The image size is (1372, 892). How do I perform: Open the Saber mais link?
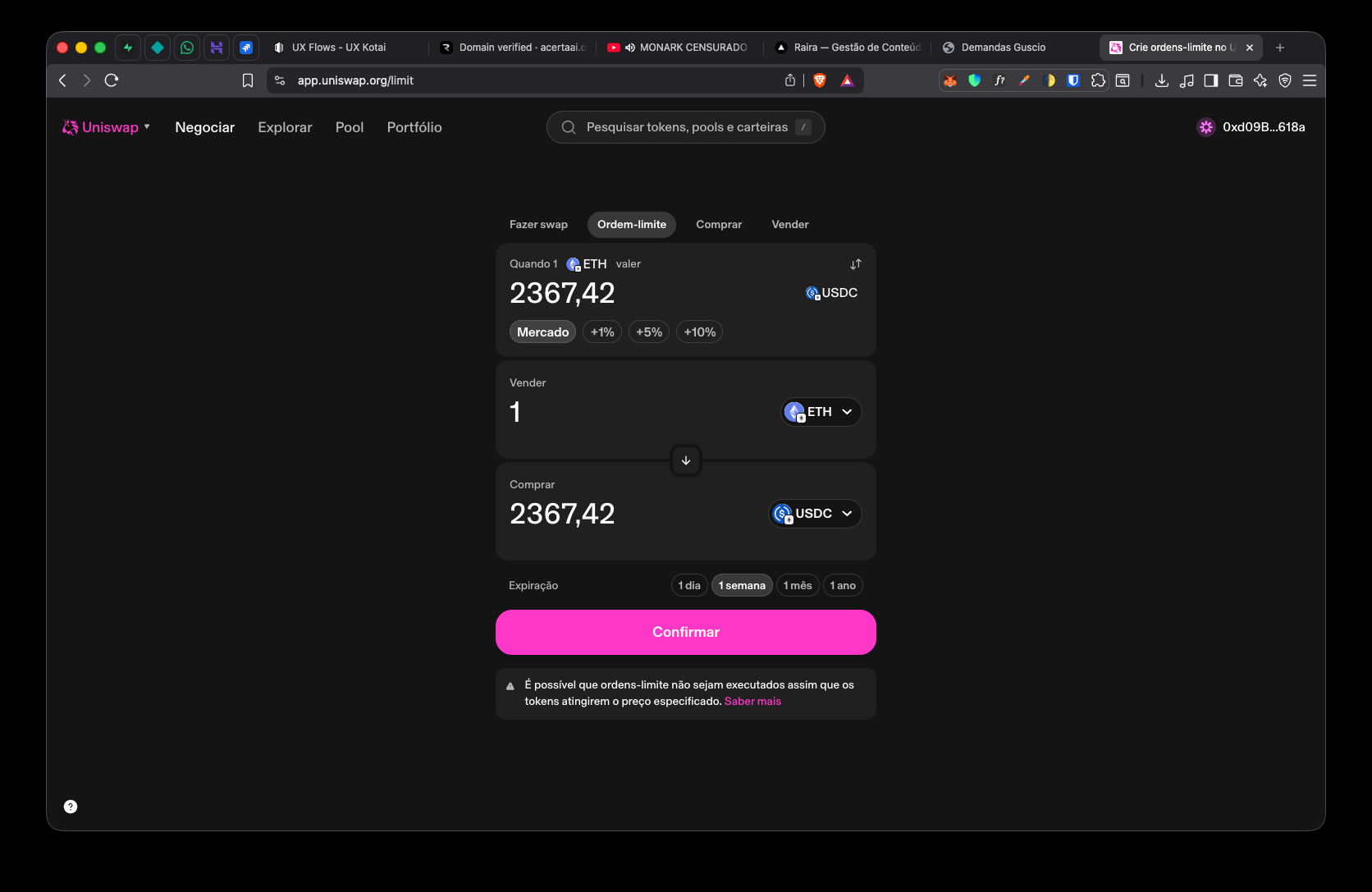[x=752, y=702]
